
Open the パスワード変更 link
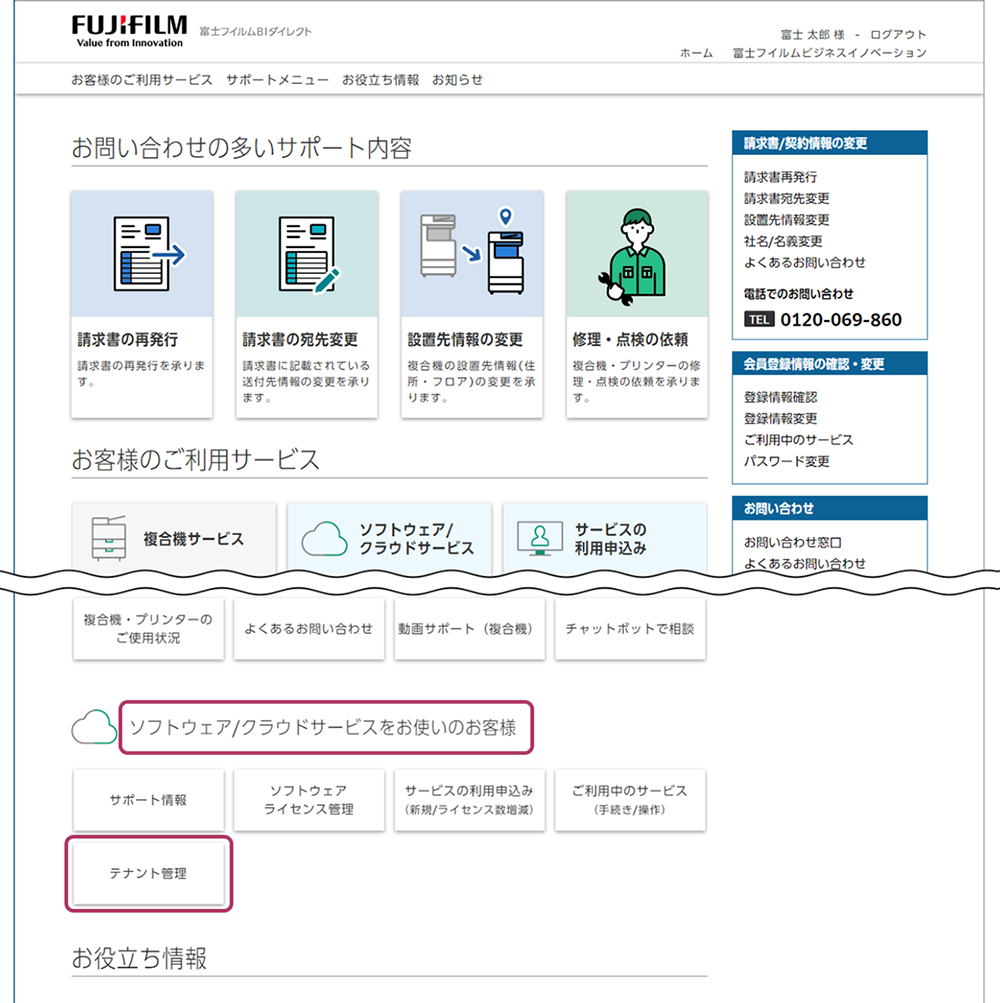coord(786,462)
